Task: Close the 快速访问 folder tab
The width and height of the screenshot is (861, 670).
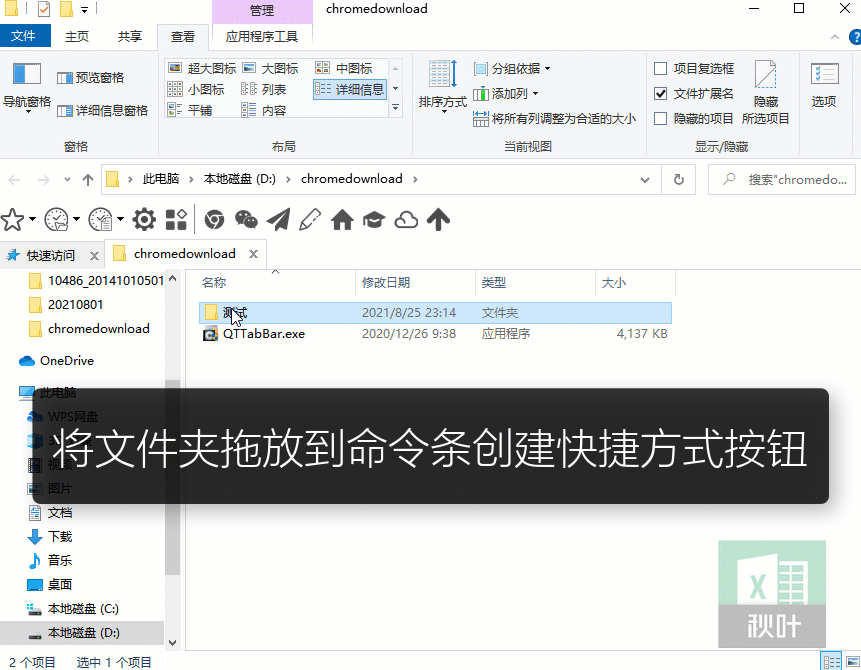Action: pos(94,256)
